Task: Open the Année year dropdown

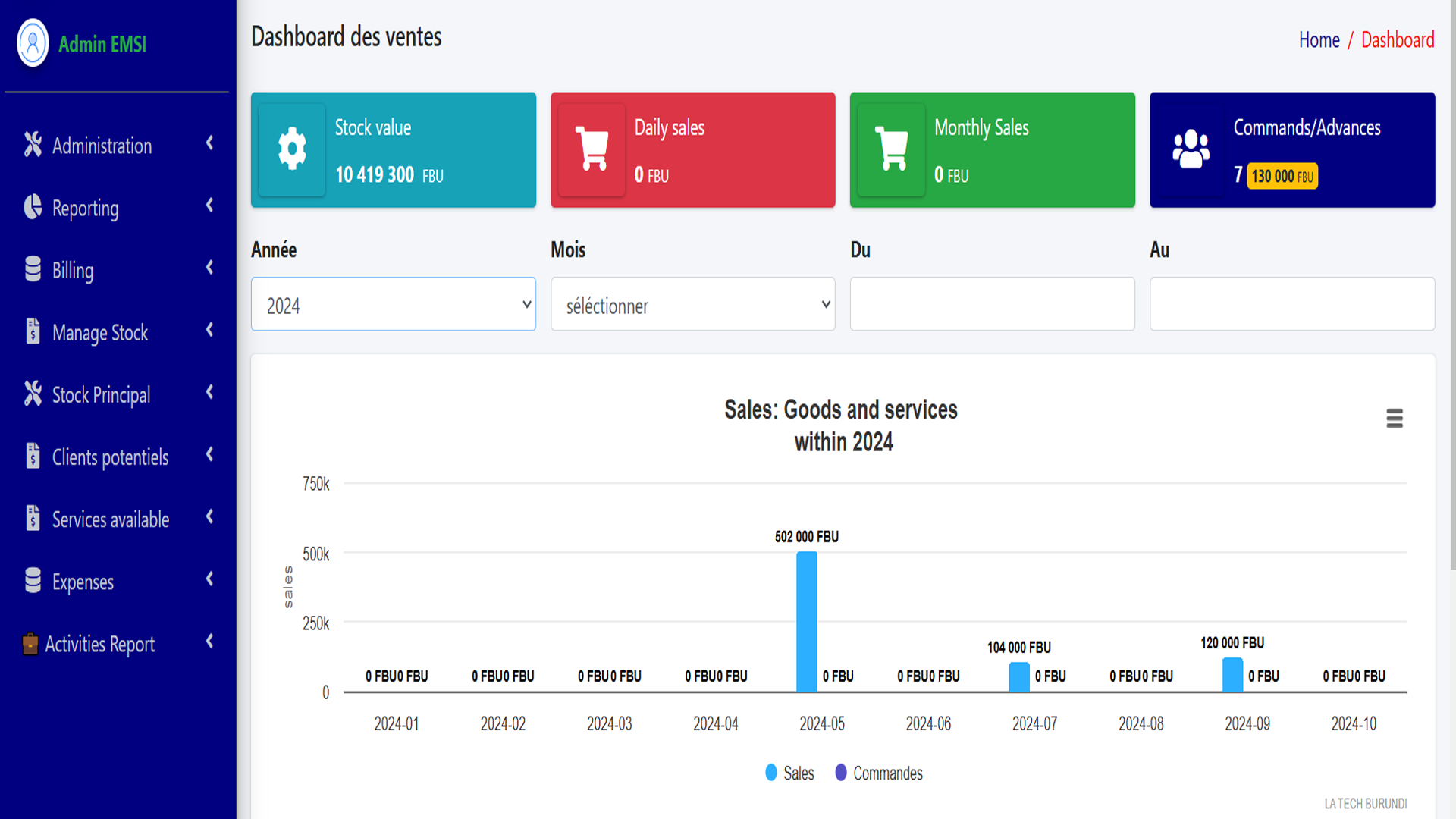Action: click(x=393, y=304)
